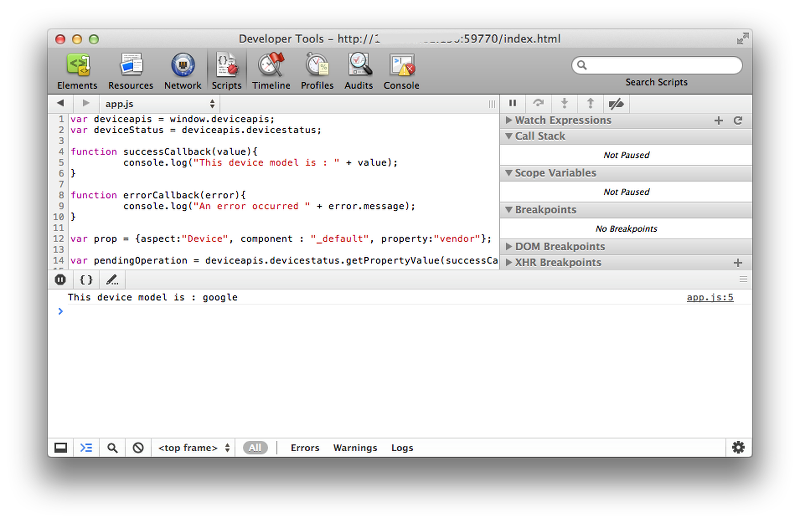This screenshot has height=523, width=800.
Task: Open the Network panel
Action: pyautogui.click(x=183, y=71)
